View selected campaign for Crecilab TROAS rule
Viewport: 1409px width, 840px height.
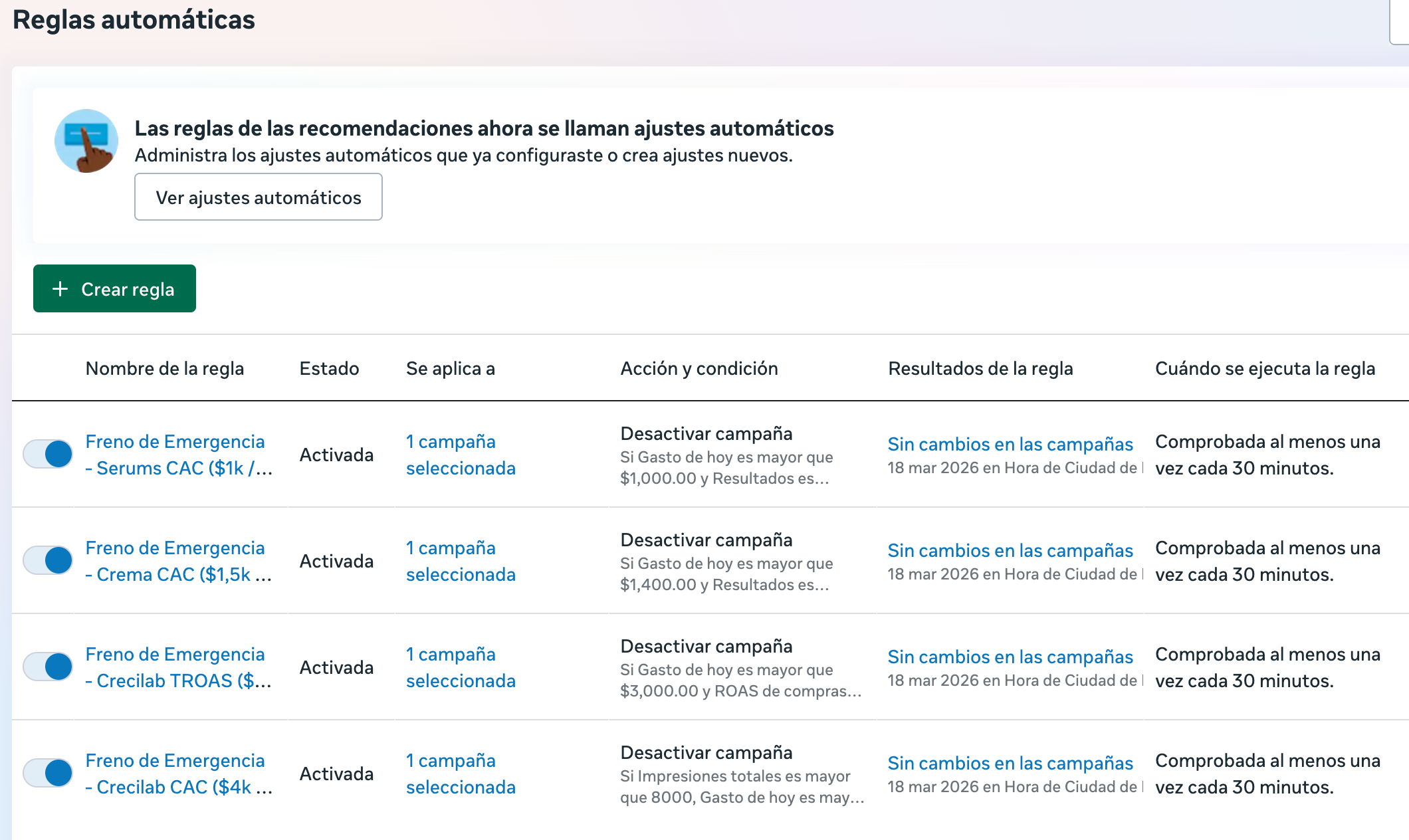click(x=460, y=667)
